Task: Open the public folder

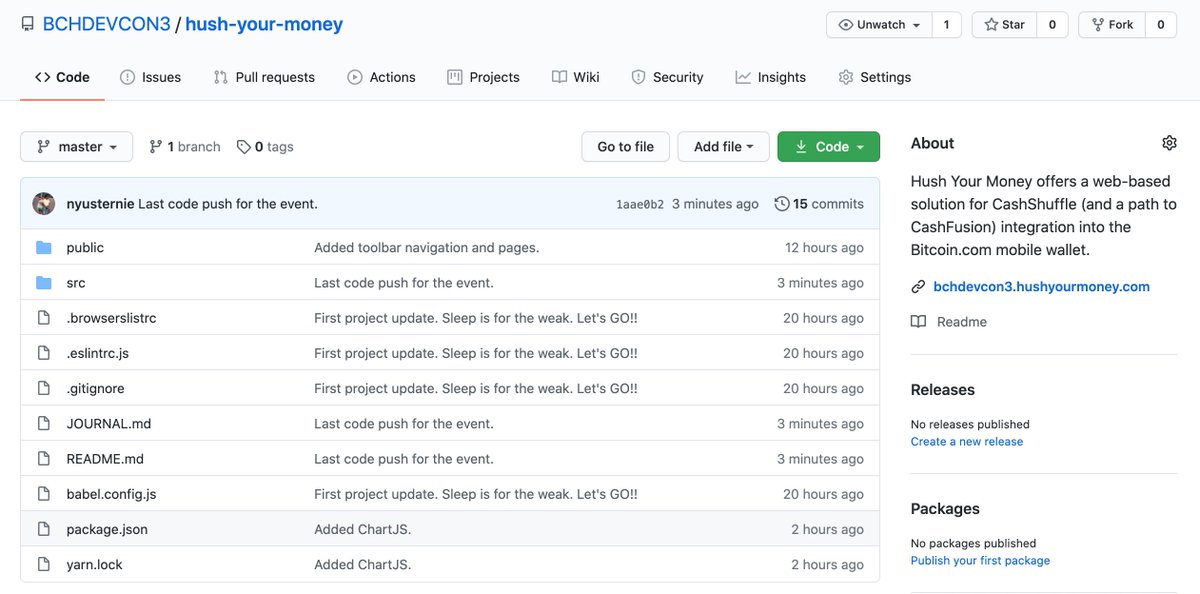Action: [85, 247]
